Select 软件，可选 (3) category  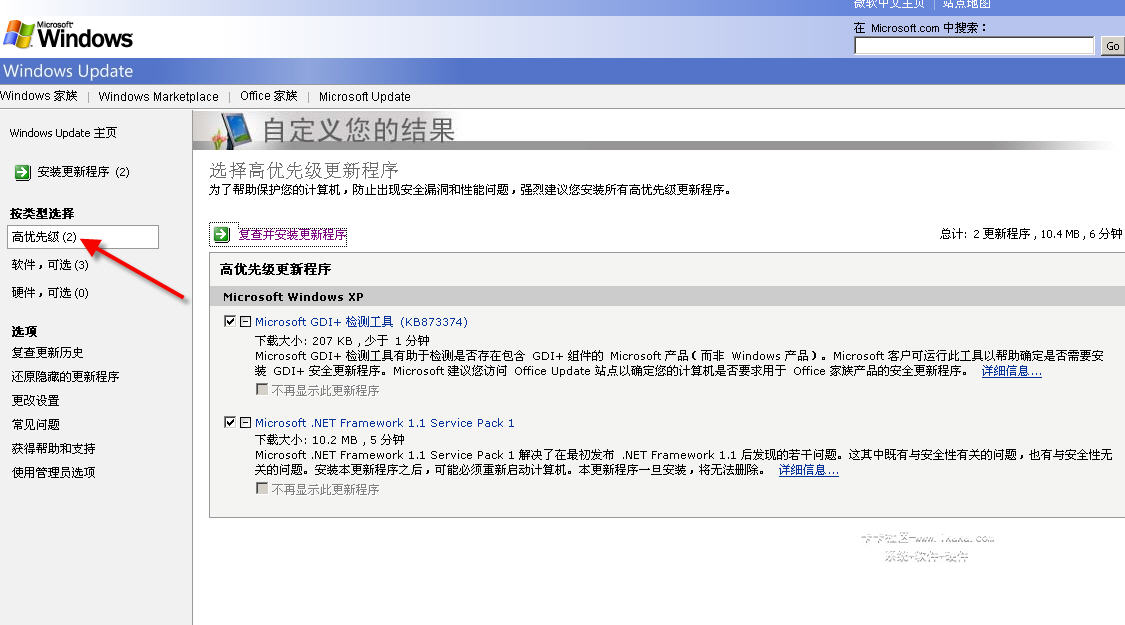(50, 265)
